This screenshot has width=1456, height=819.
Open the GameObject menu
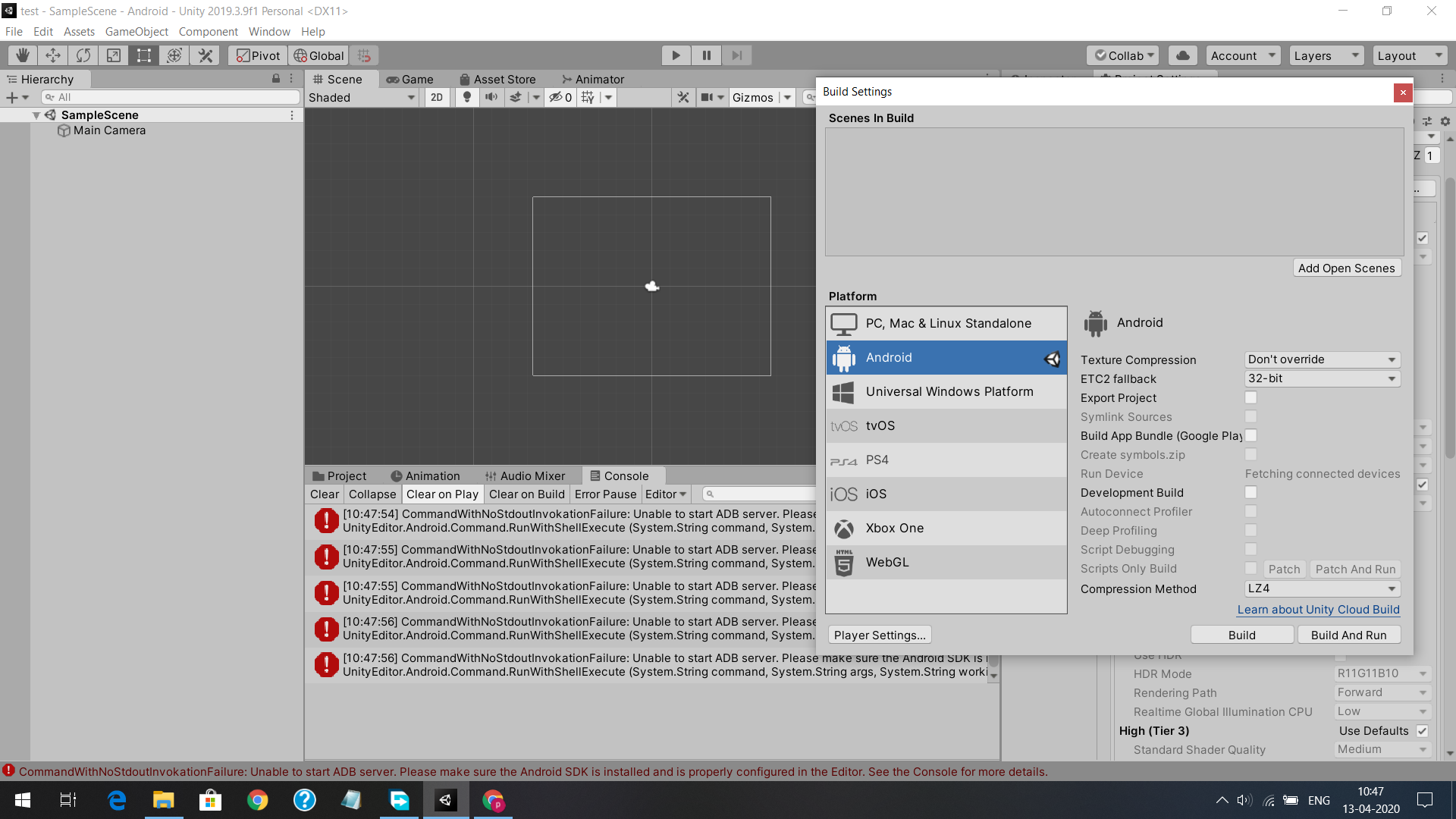click(136, 32)
